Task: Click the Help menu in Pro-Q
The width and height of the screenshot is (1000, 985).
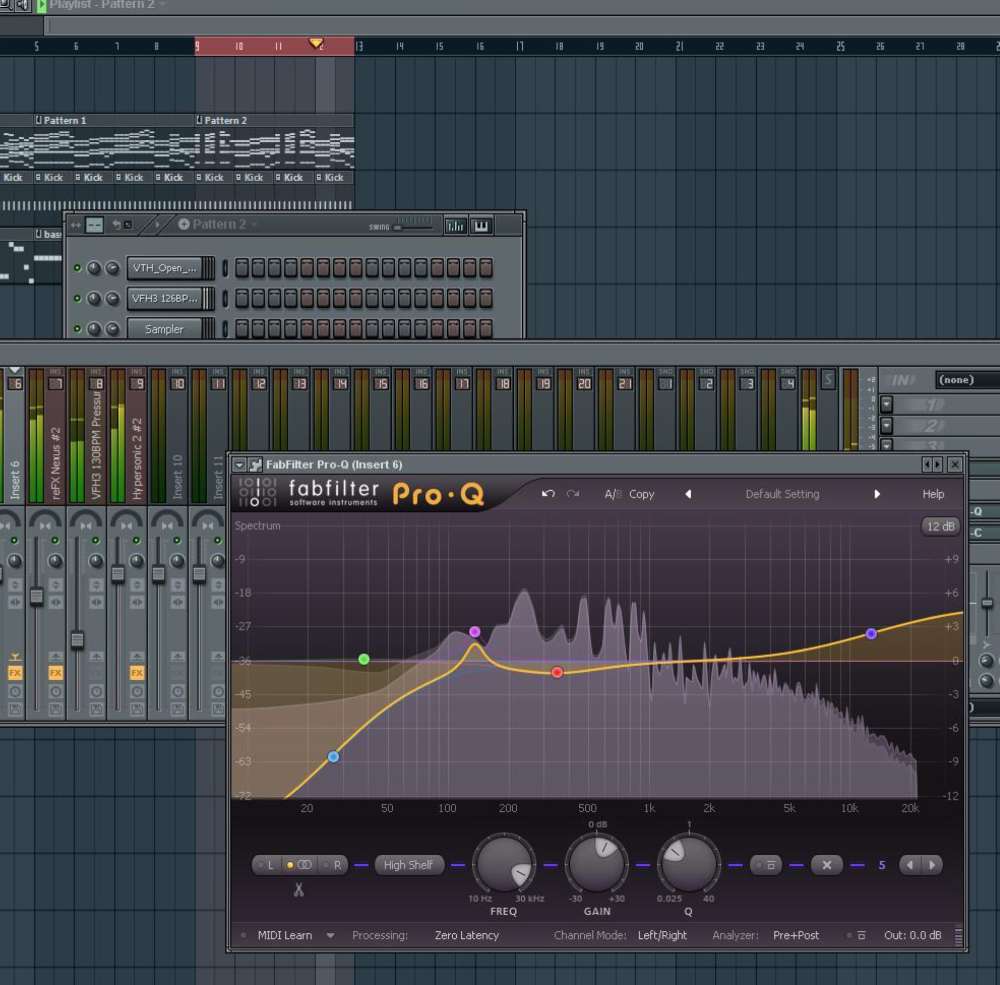Action: point(933,493)
